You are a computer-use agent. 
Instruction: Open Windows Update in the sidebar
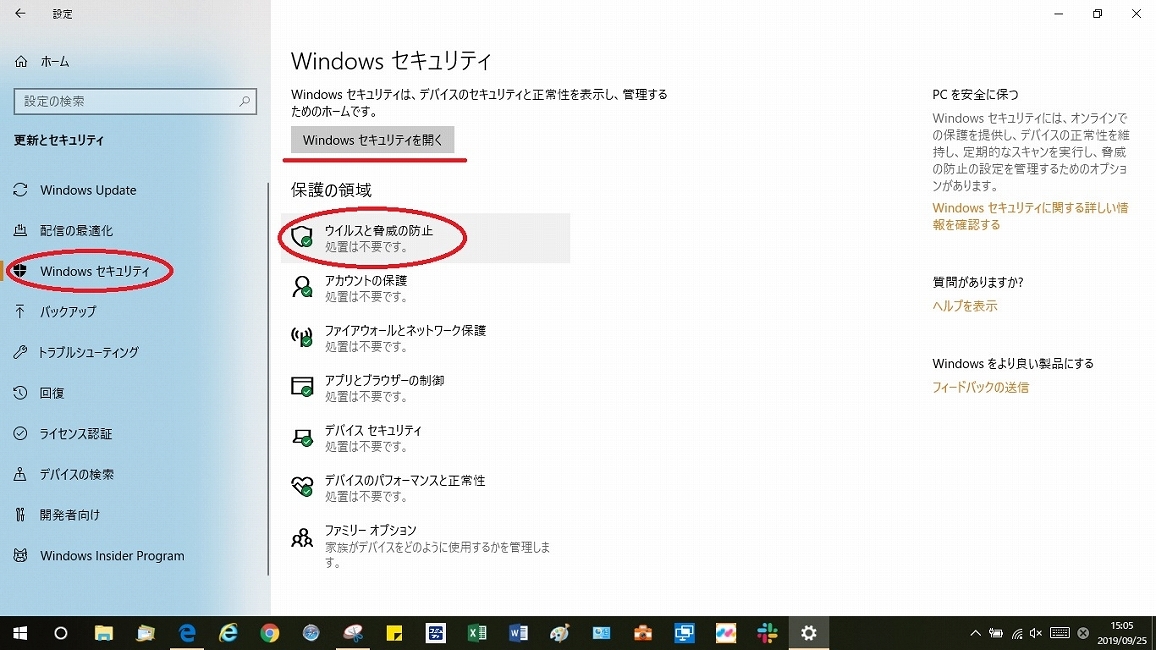click(88, 190)
